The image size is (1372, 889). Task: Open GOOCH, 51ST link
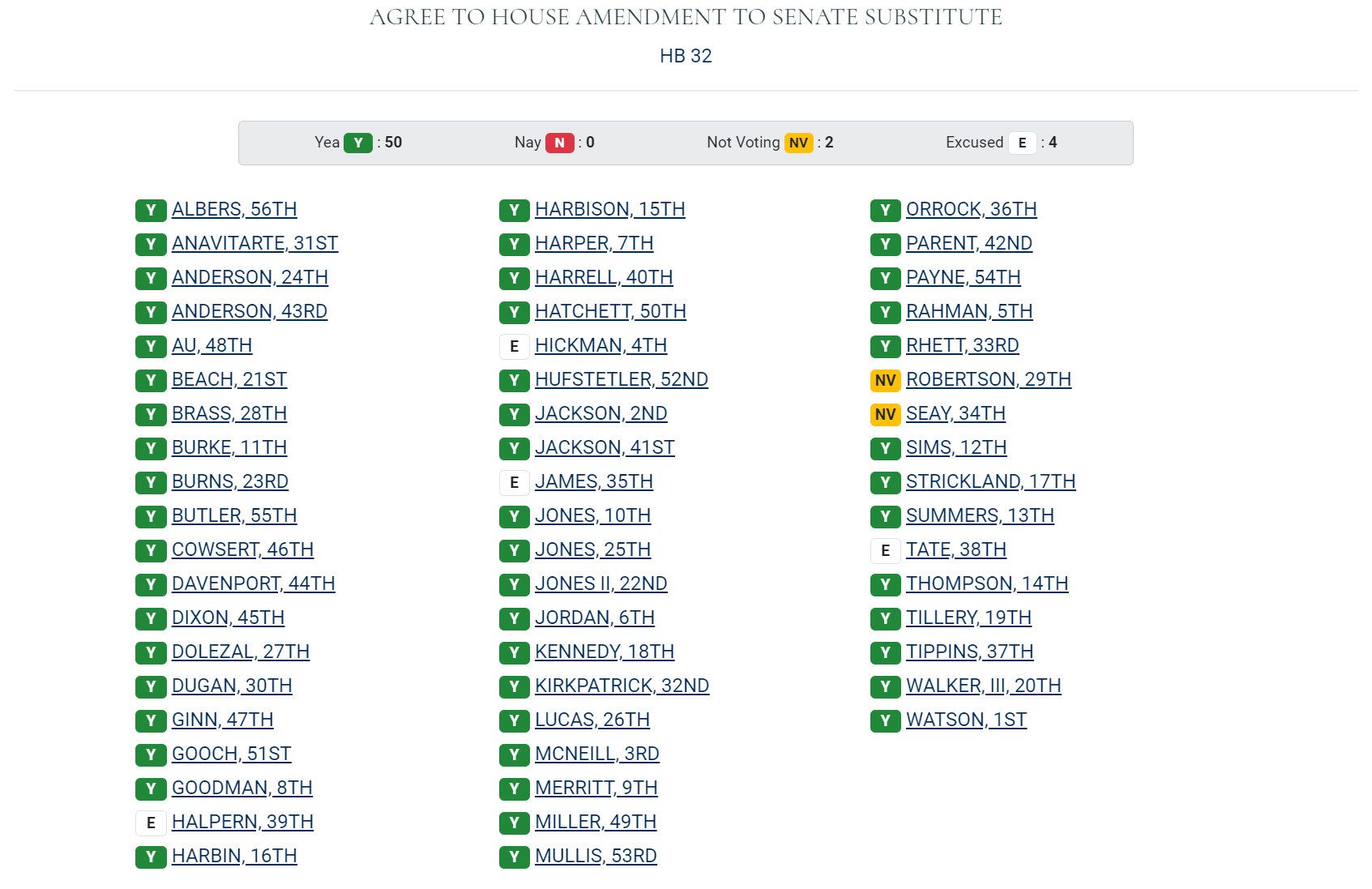[x=231, y=754]
